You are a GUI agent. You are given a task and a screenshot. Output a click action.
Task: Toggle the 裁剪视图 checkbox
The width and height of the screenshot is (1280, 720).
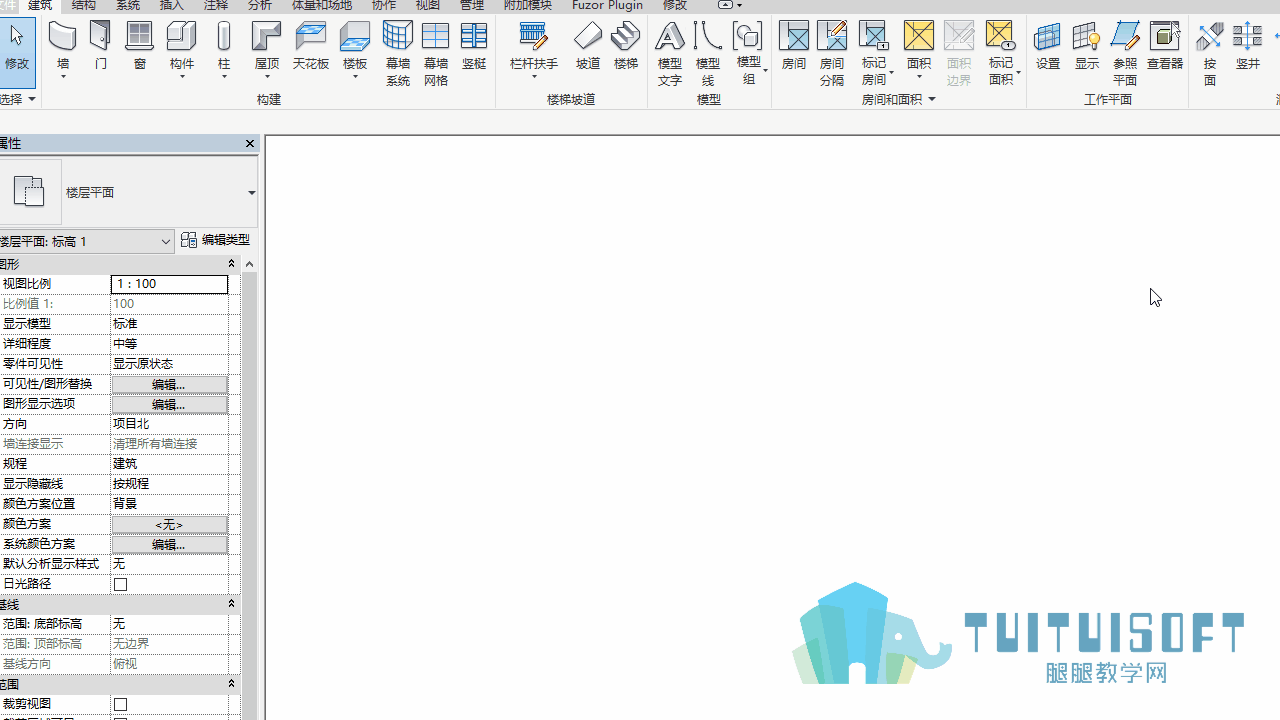click(x=120, y=704)
